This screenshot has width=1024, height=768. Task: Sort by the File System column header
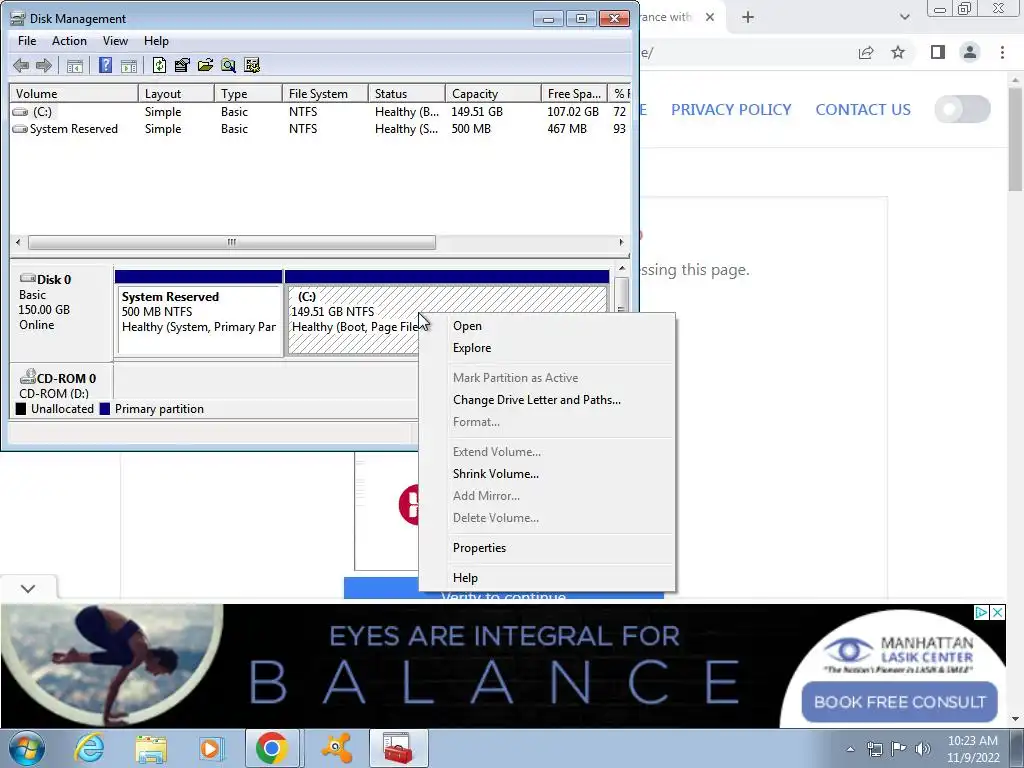click(x=325, y=93)
